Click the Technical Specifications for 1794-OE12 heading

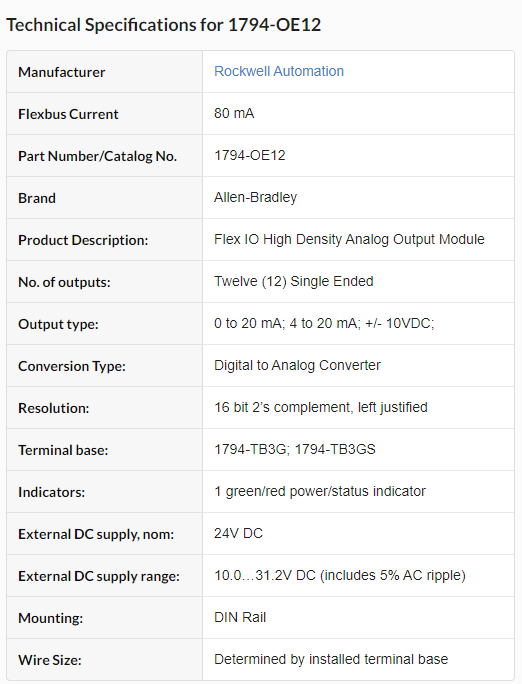click(164, 25)
